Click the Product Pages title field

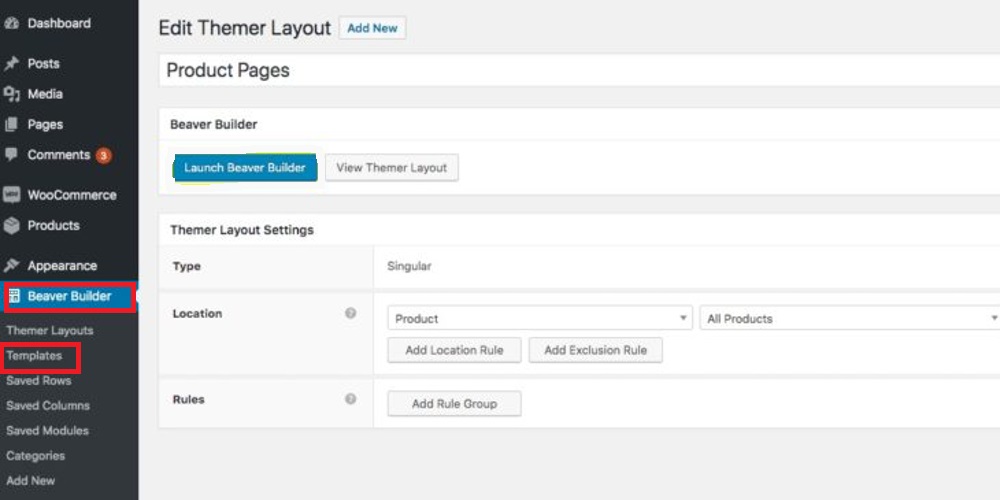pyautogui.click(x=579, y=70)
